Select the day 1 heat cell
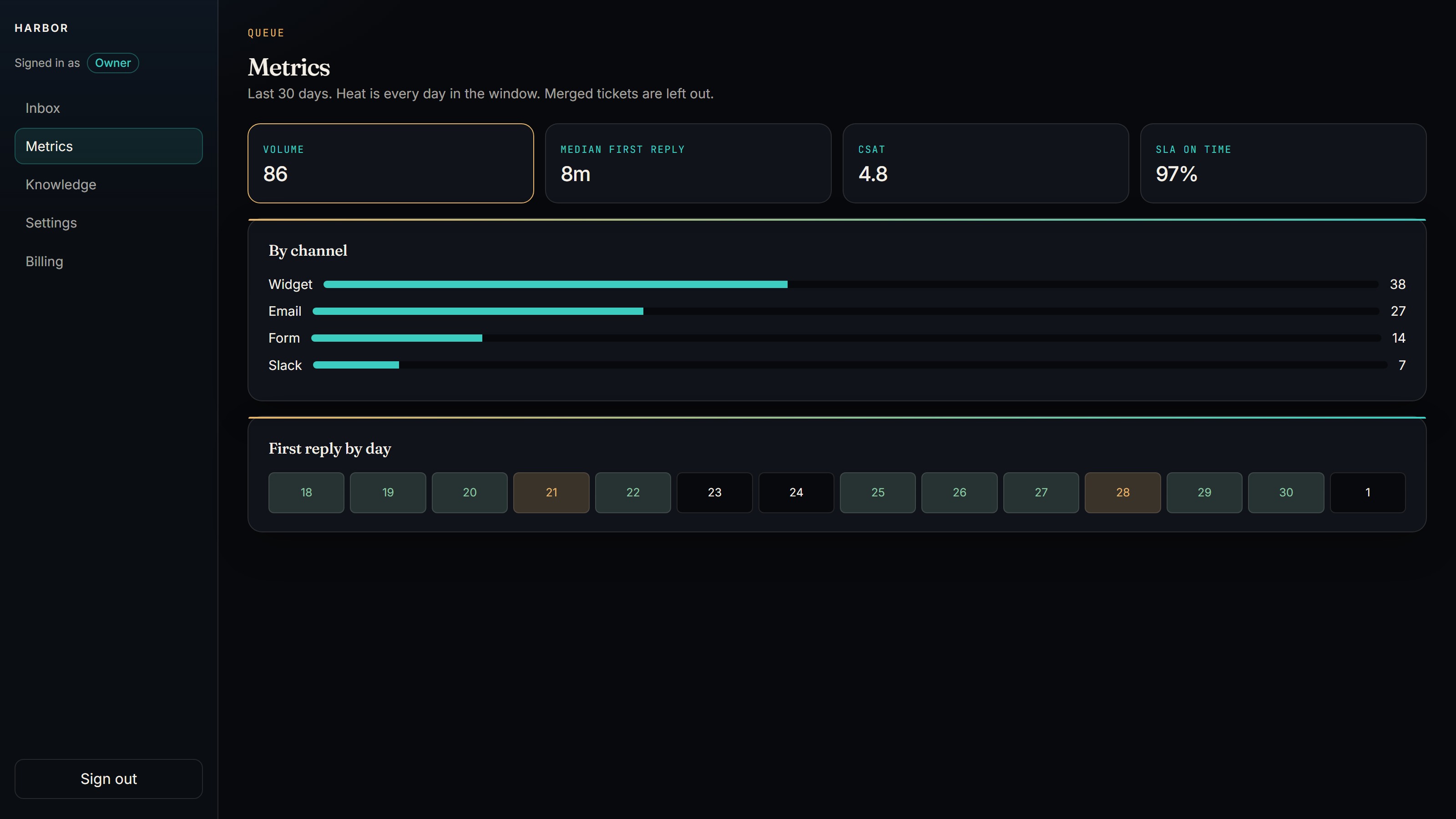The height and width of the screenshot is (819, 1456). [x=1368, y=492]
